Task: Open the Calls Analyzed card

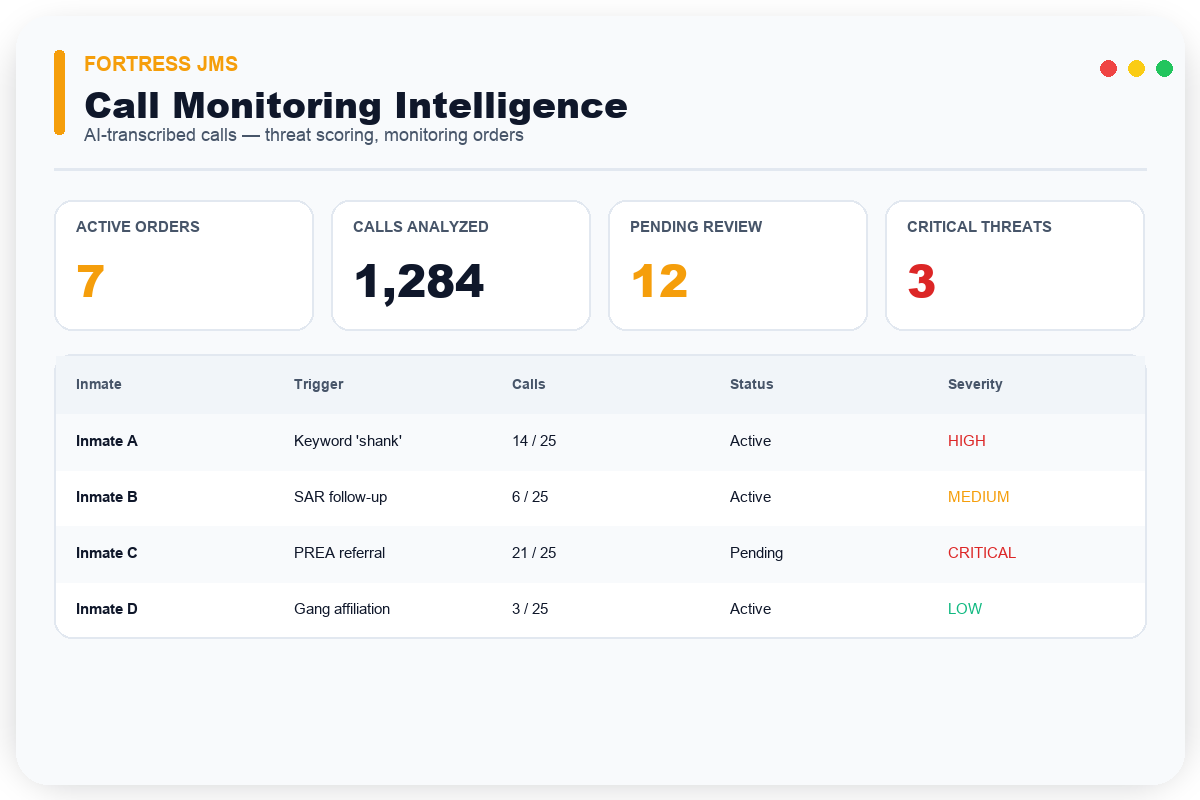Action: click(461, 265)
